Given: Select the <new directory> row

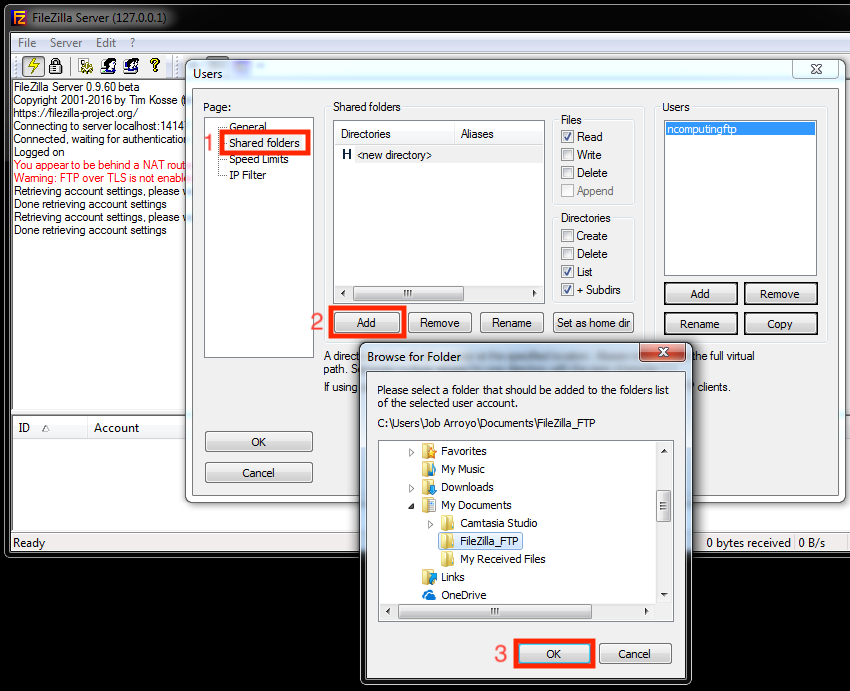Looking at the screenshot, I should point(439,155).
